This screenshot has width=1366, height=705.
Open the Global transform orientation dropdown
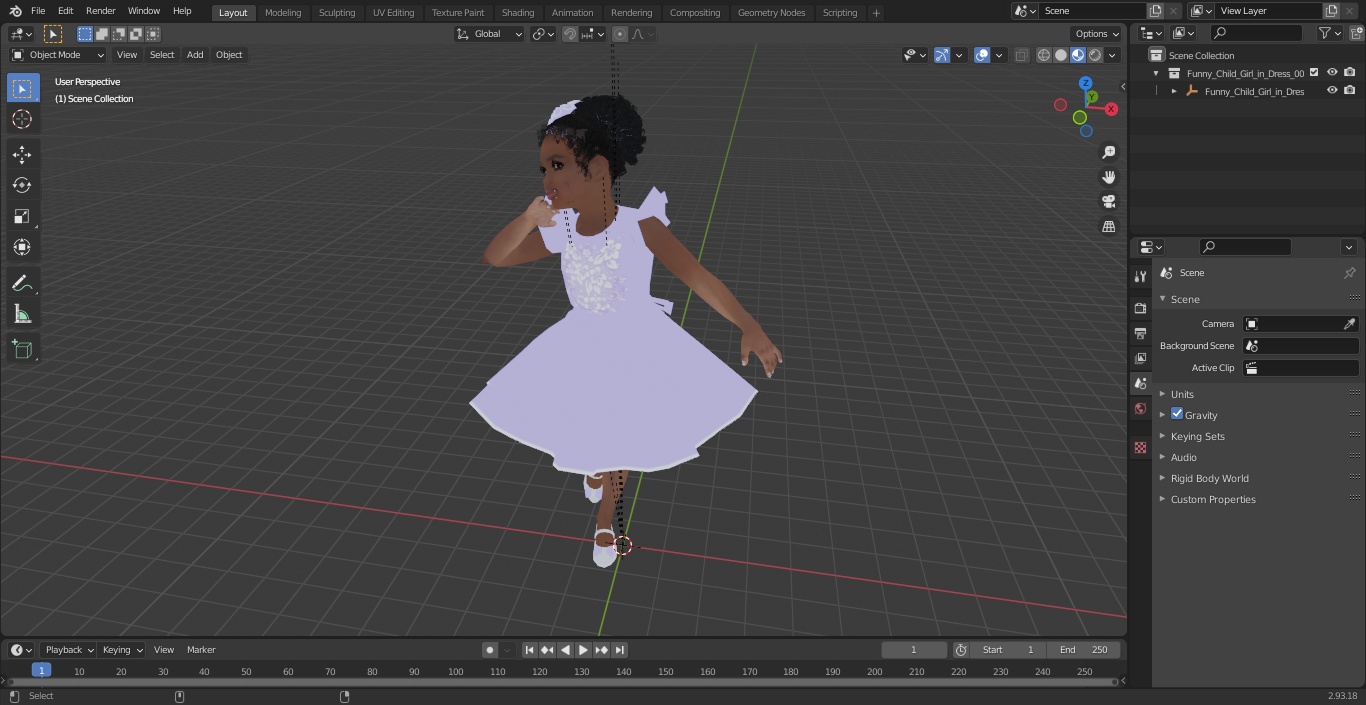(490, 34)
